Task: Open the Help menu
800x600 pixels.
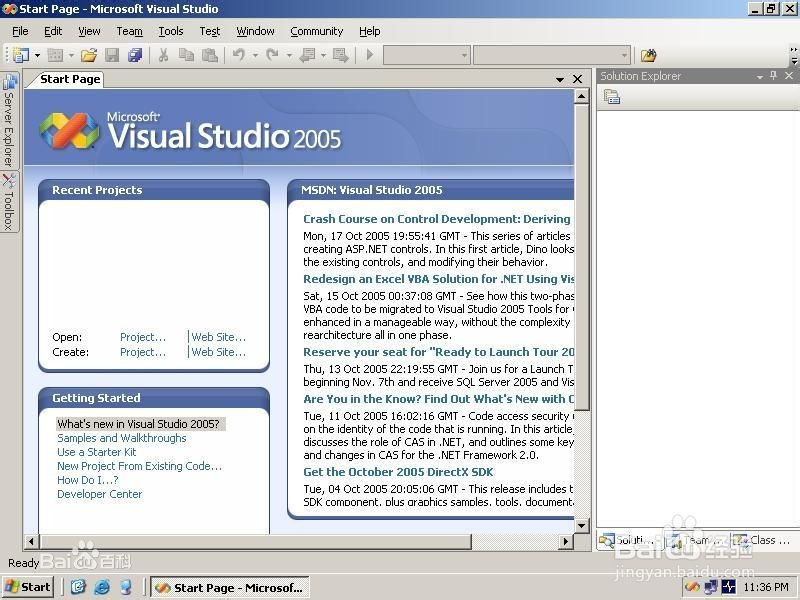Action: (x=369, y=31)
